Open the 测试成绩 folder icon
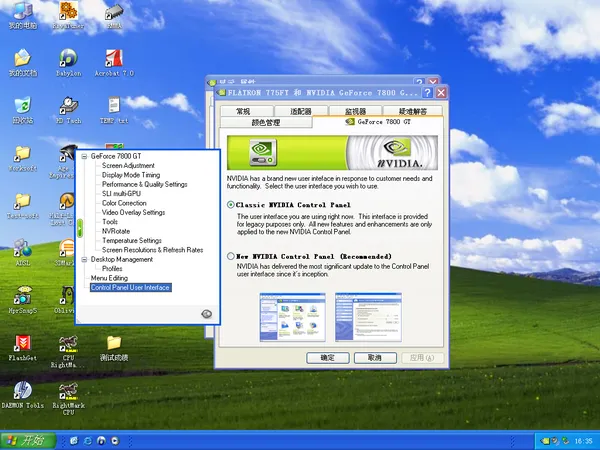The width and height of the screenshot is (600, 450). coord(114,347)
